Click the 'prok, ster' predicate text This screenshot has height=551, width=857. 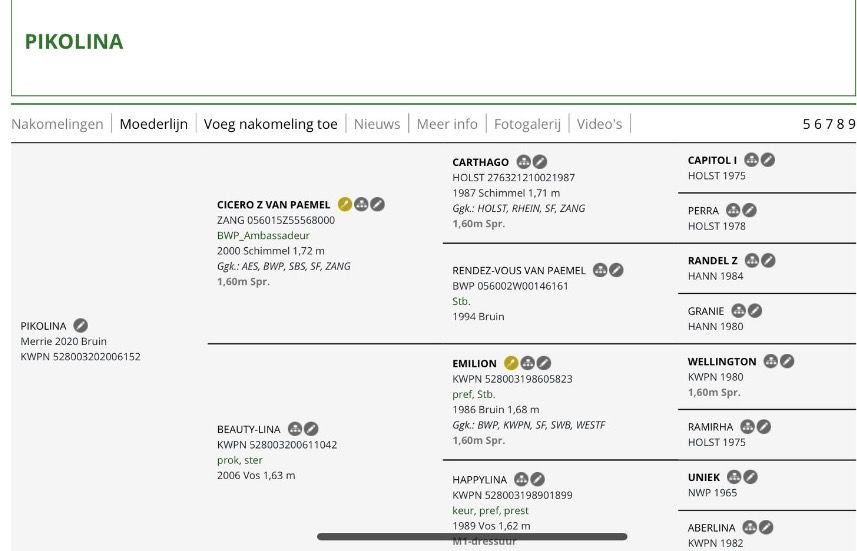(x=239, y=460)
